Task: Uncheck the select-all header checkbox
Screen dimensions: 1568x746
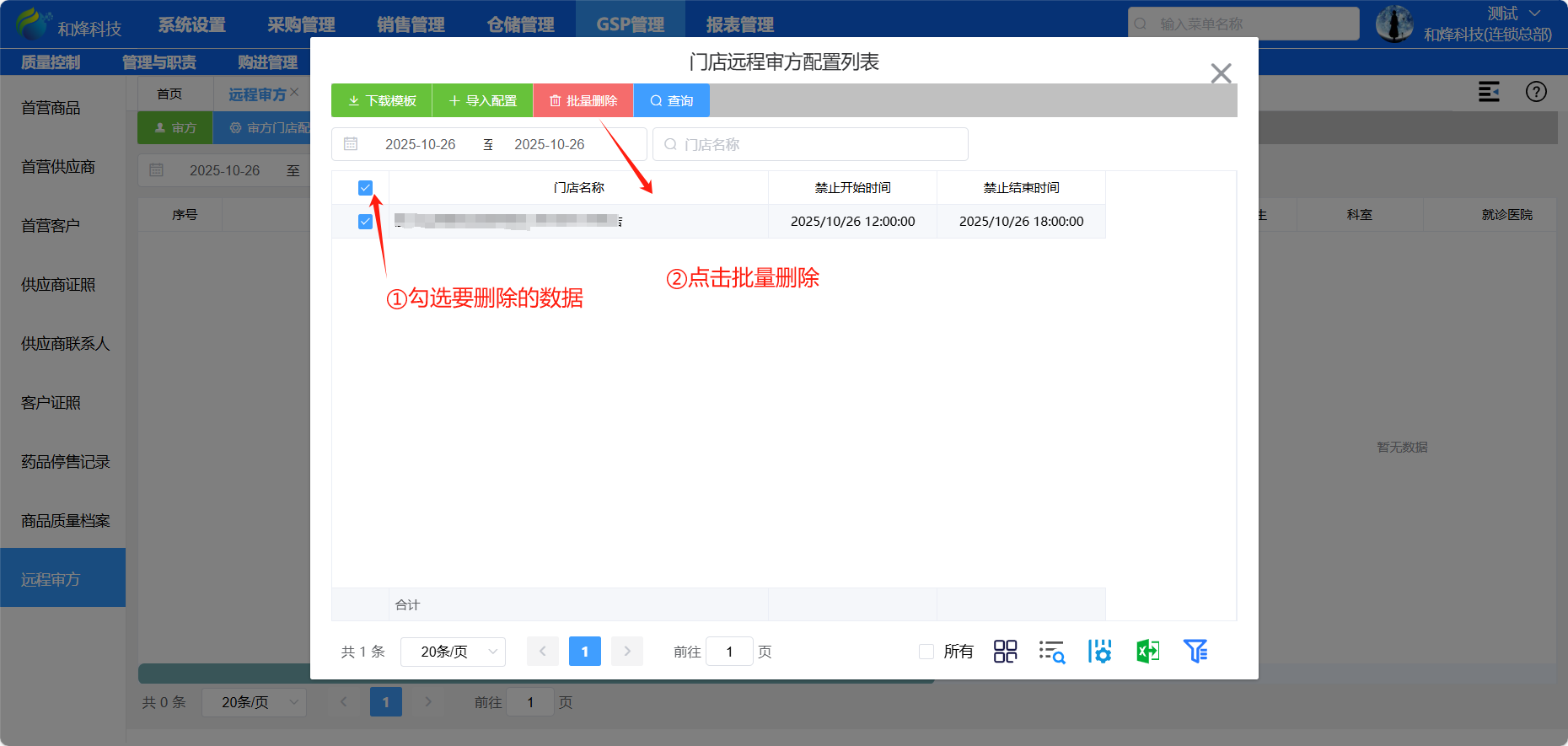Action: pos(365,188)
